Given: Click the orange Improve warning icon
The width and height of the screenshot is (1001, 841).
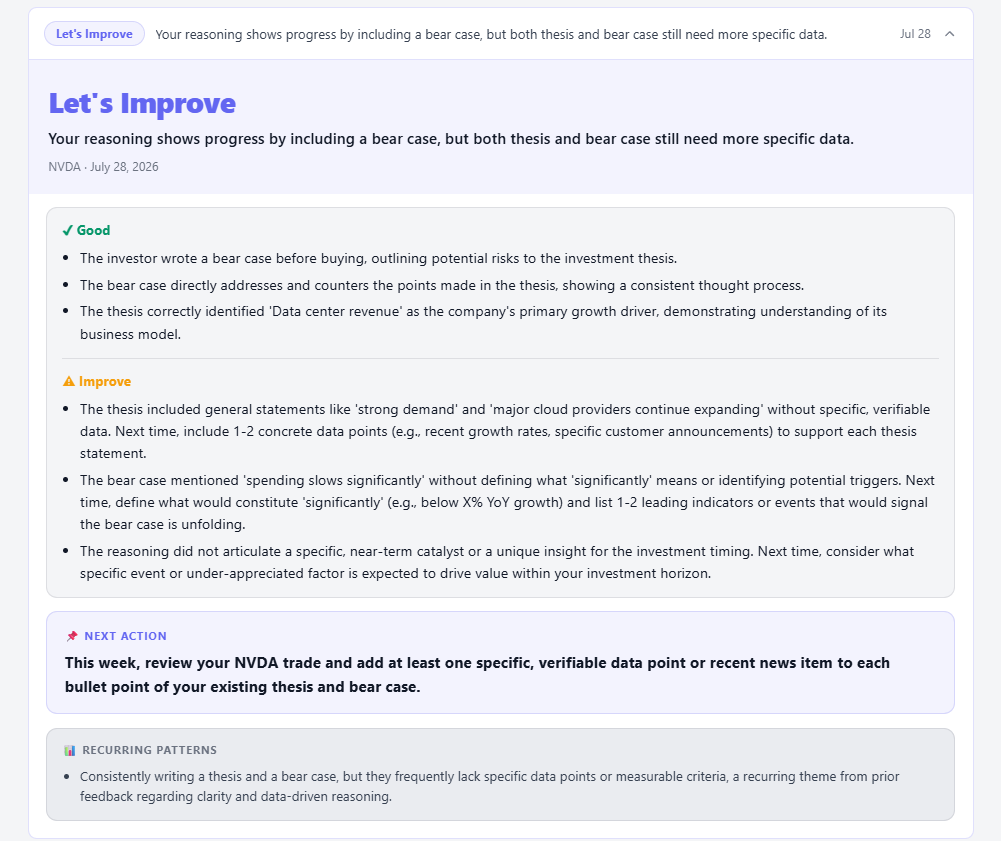Looking at the screenshot, I should [x=69, y=381].
